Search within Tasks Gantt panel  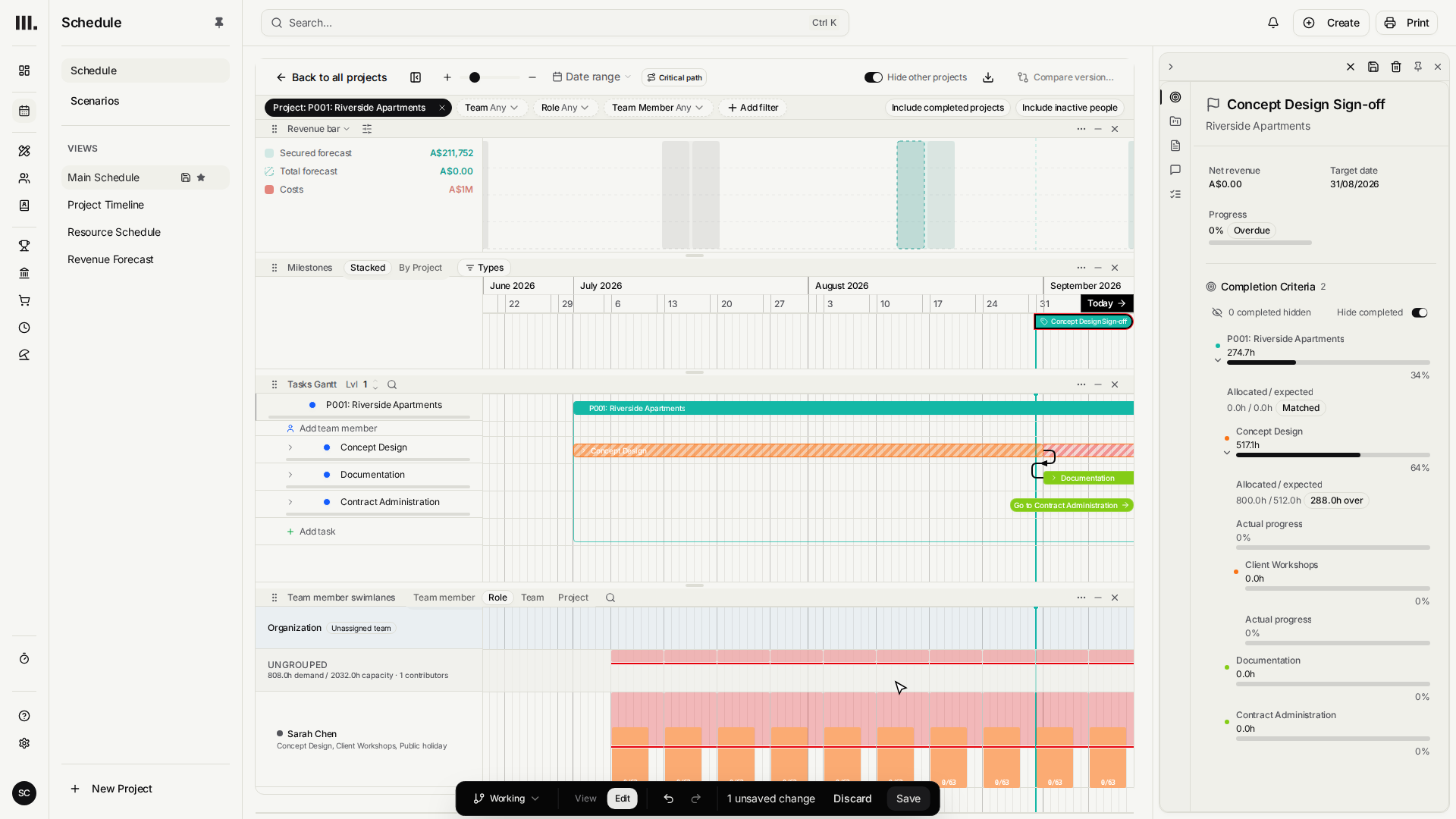click(392, 384)
